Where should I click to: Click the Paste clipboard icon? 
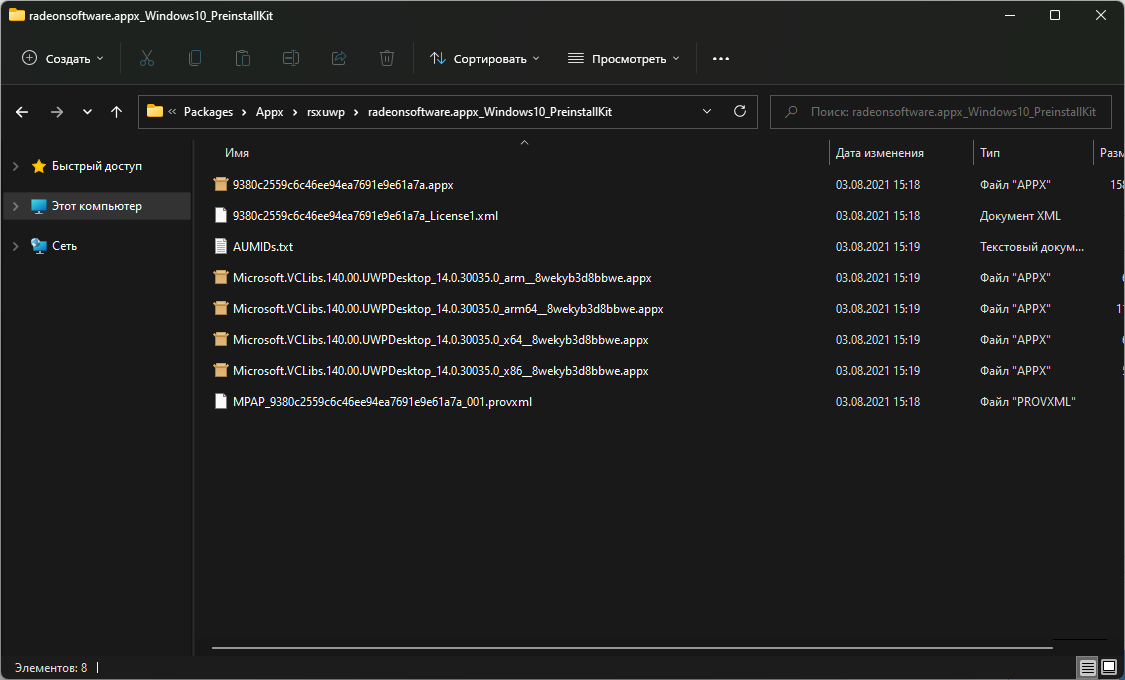[x=243, y=59]
